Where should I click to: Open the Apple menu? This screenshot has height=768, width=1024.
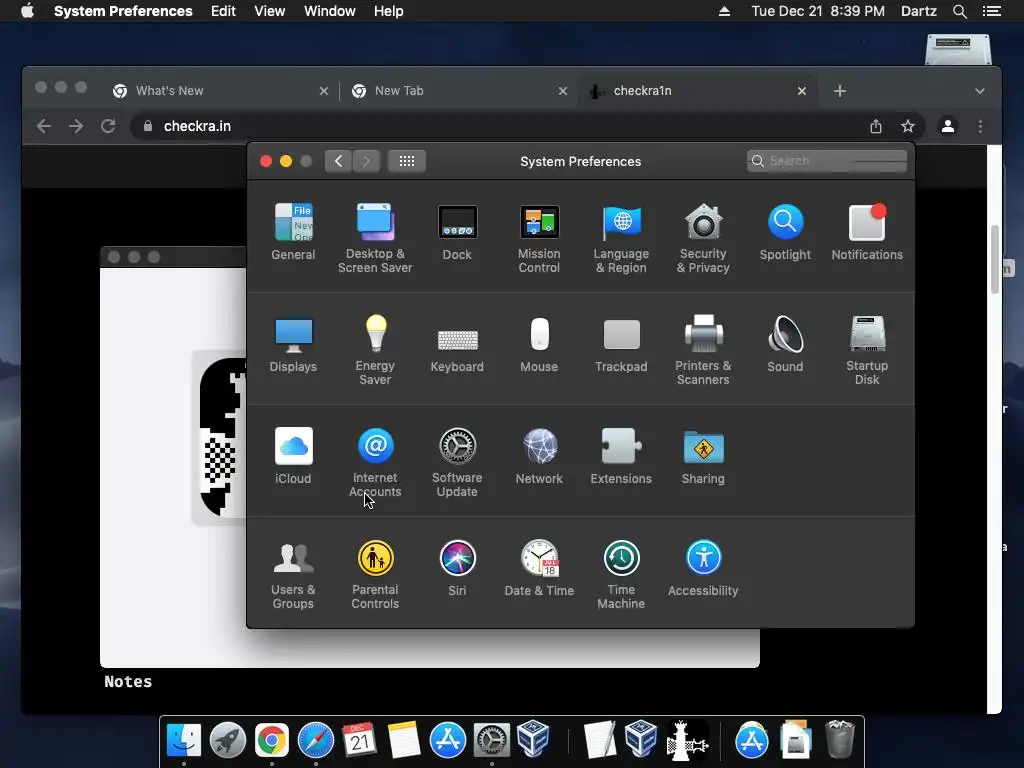coord(27,11)
